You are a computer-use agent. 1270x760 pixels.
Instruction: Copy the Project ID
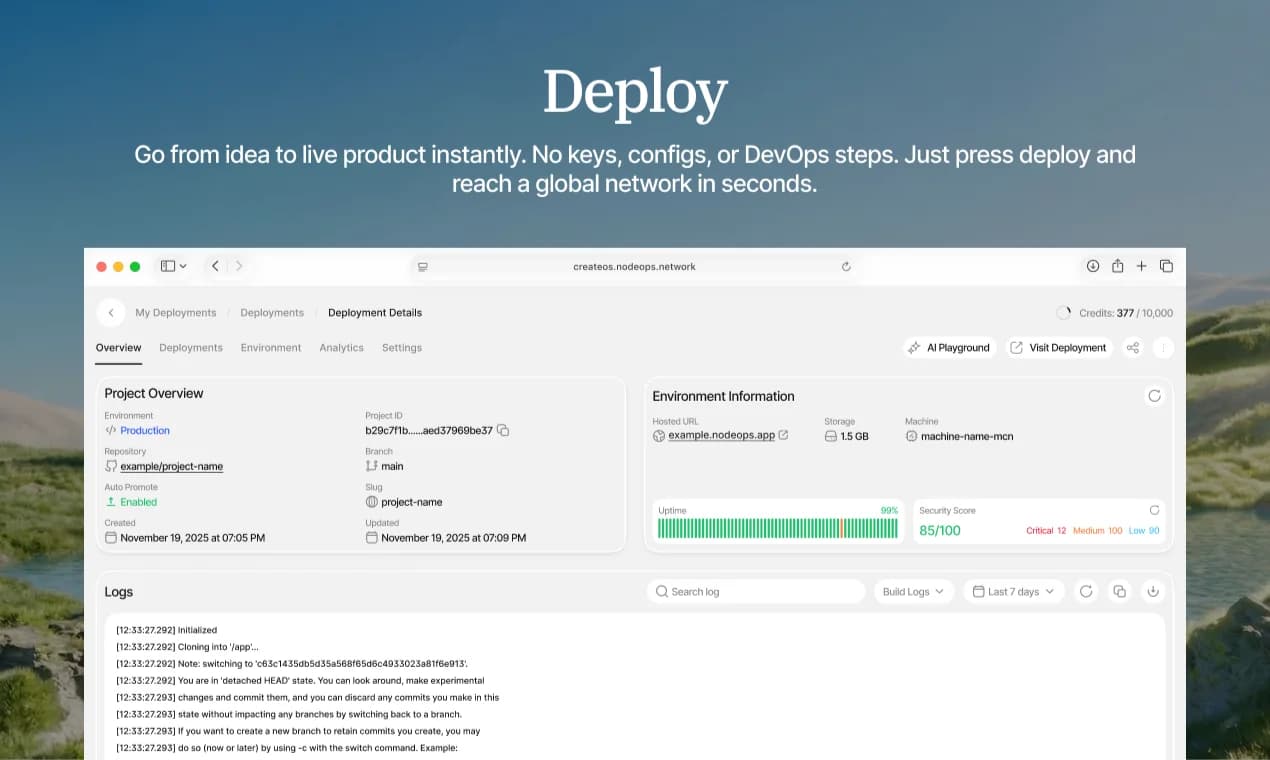[503, 429]
